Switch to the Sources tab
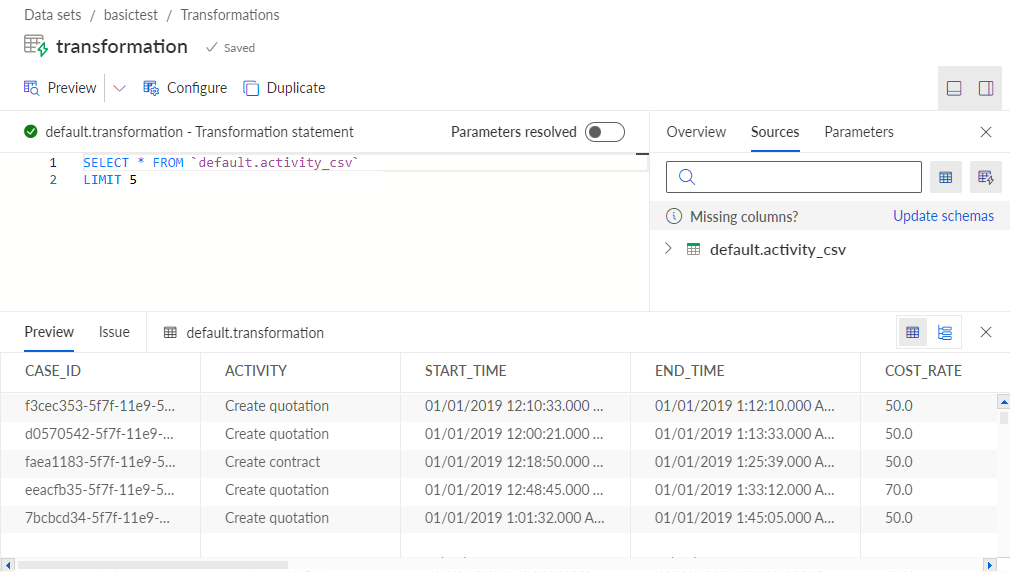 775,132
